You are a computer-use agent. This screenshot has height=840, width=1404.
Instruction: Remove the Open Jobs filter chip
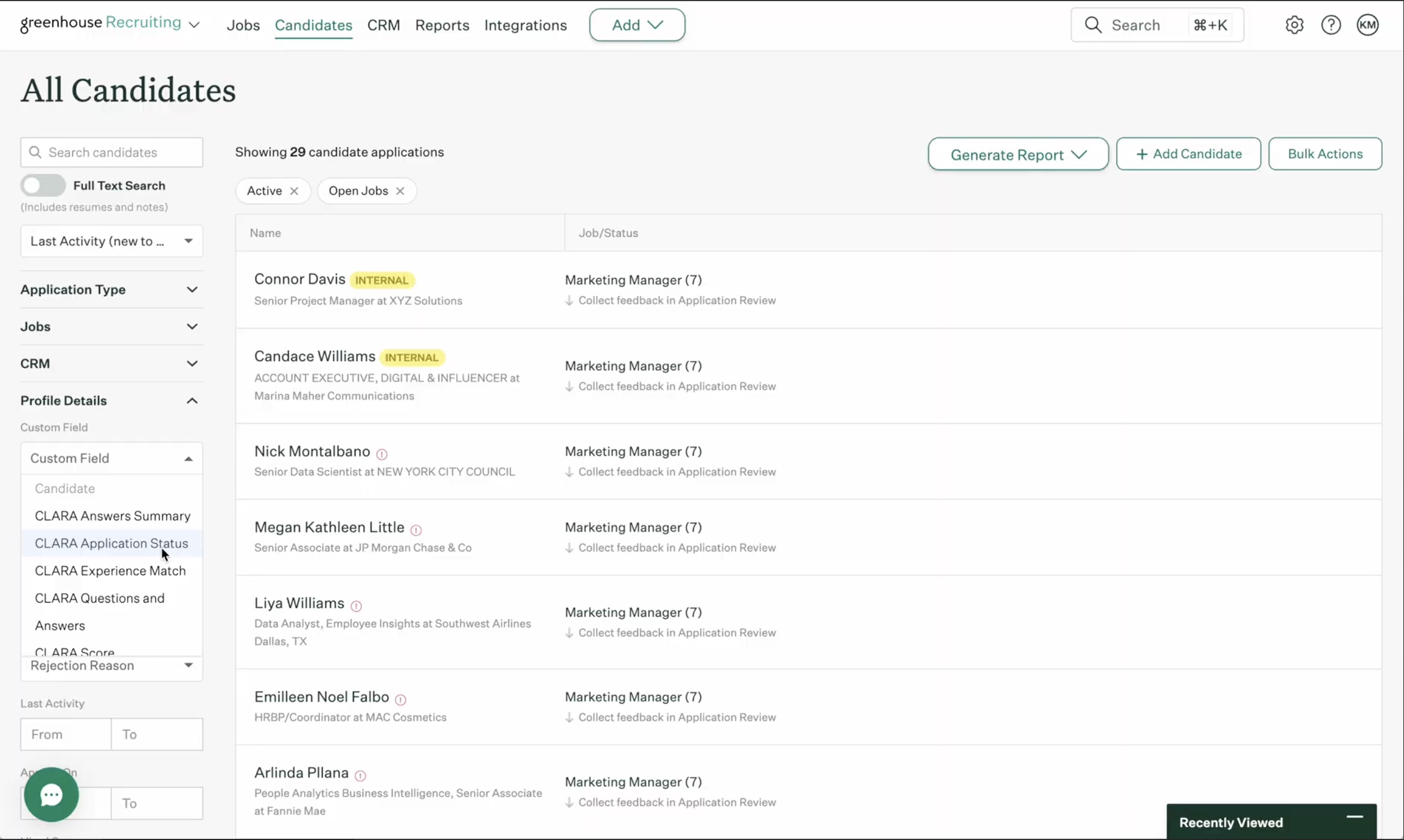(400, 191)
